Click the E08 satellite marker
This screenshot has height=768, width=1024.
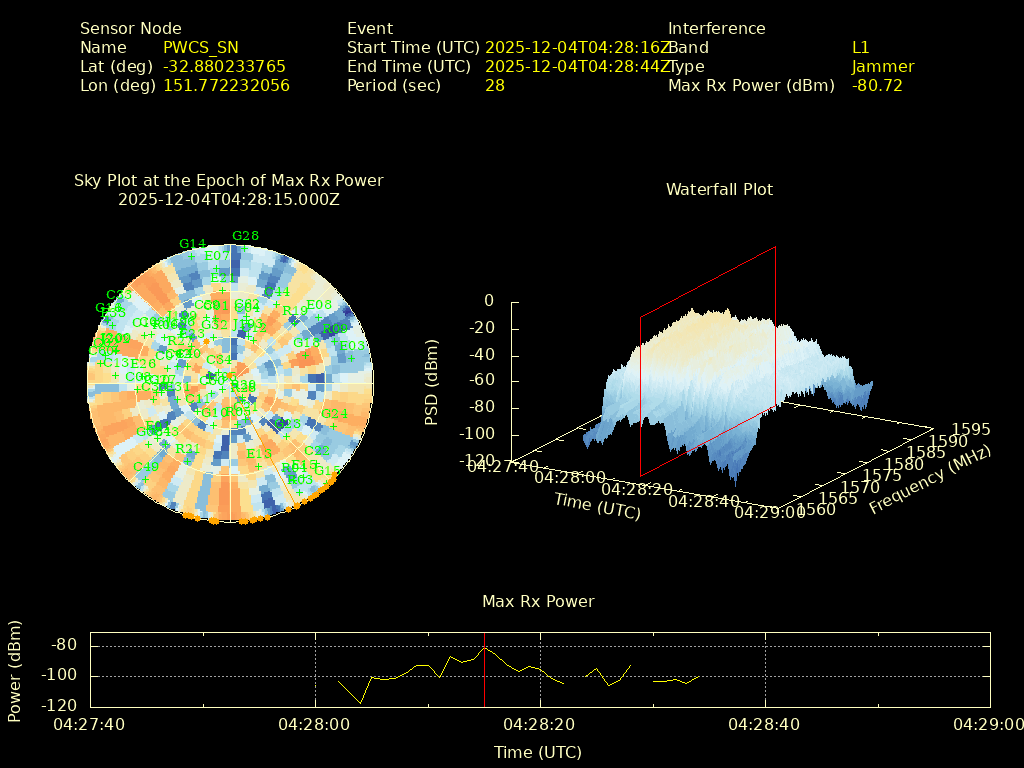click(x=319, y=316)
